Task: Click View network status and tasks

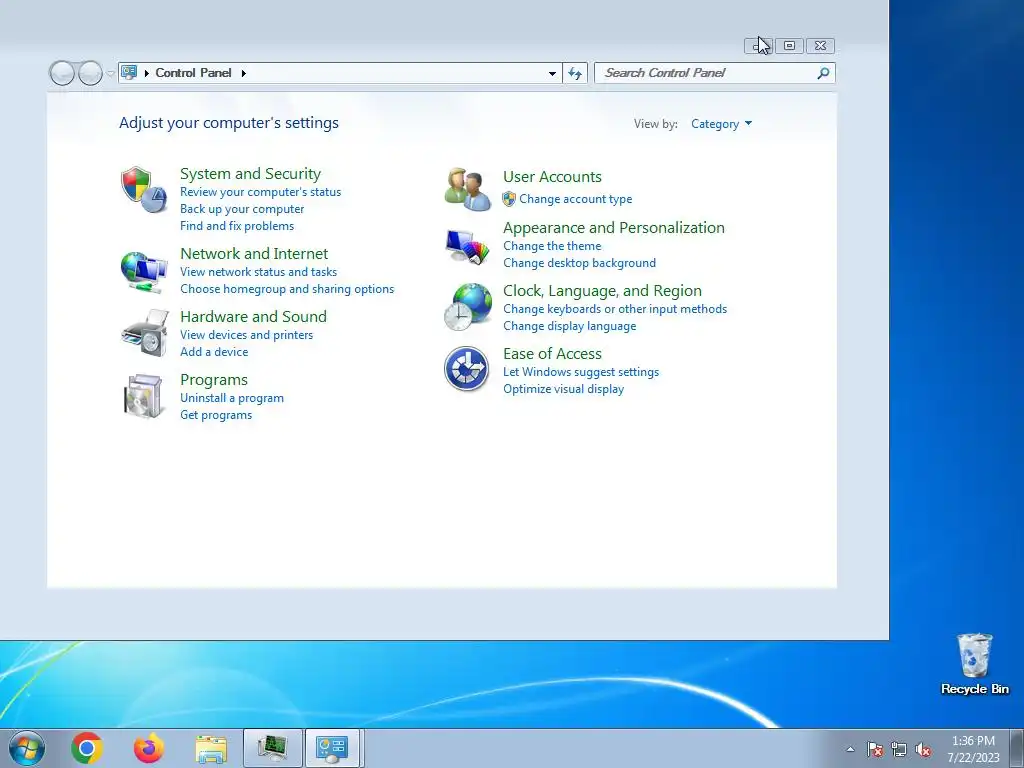Action: click(258, 272)
